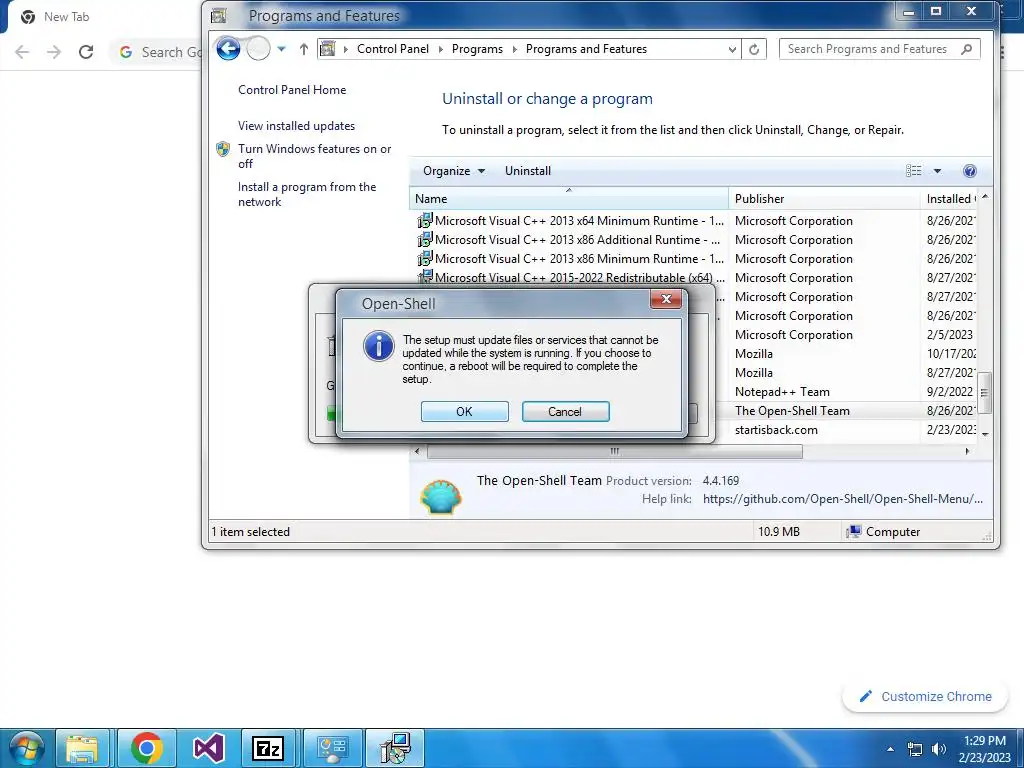
Task: Open Control Panel Home link
Action: [292, 89]
